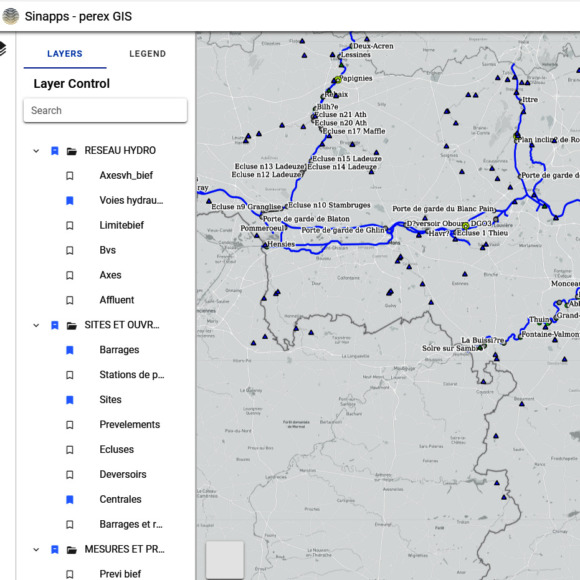This screenshot has width=580, height=580.
Task: Toggle the MESURES ET PR... group bookmark icon
Action: pos(55,550)
